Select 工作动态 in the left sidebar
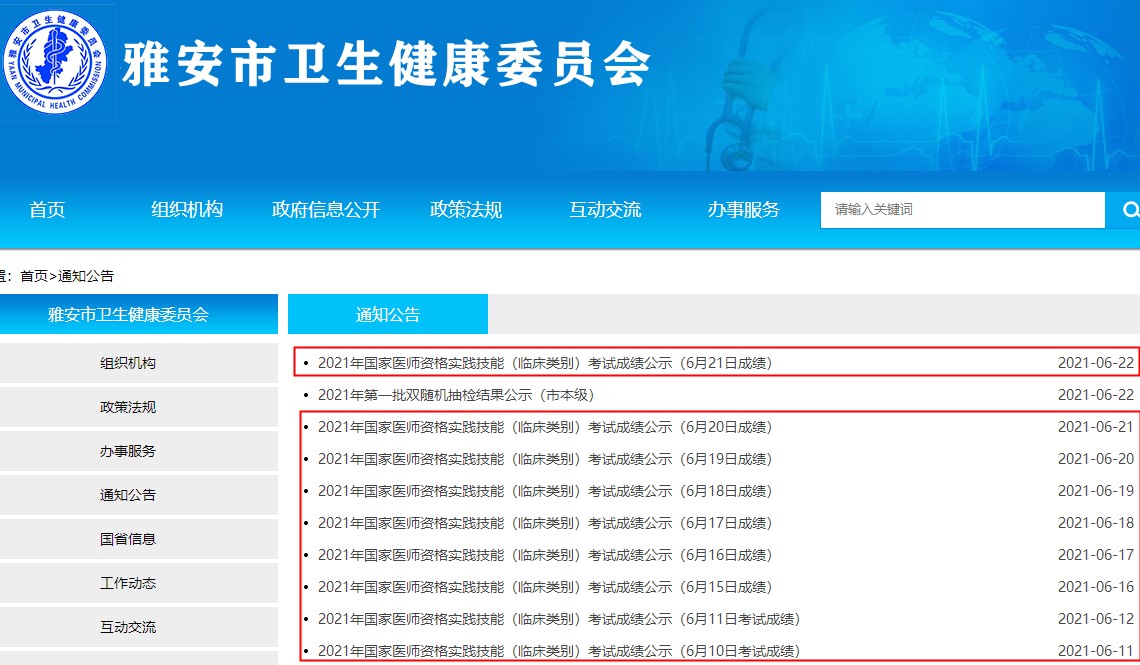The height and width of the screenshot is (665, 1140). (x=128, y=583)
